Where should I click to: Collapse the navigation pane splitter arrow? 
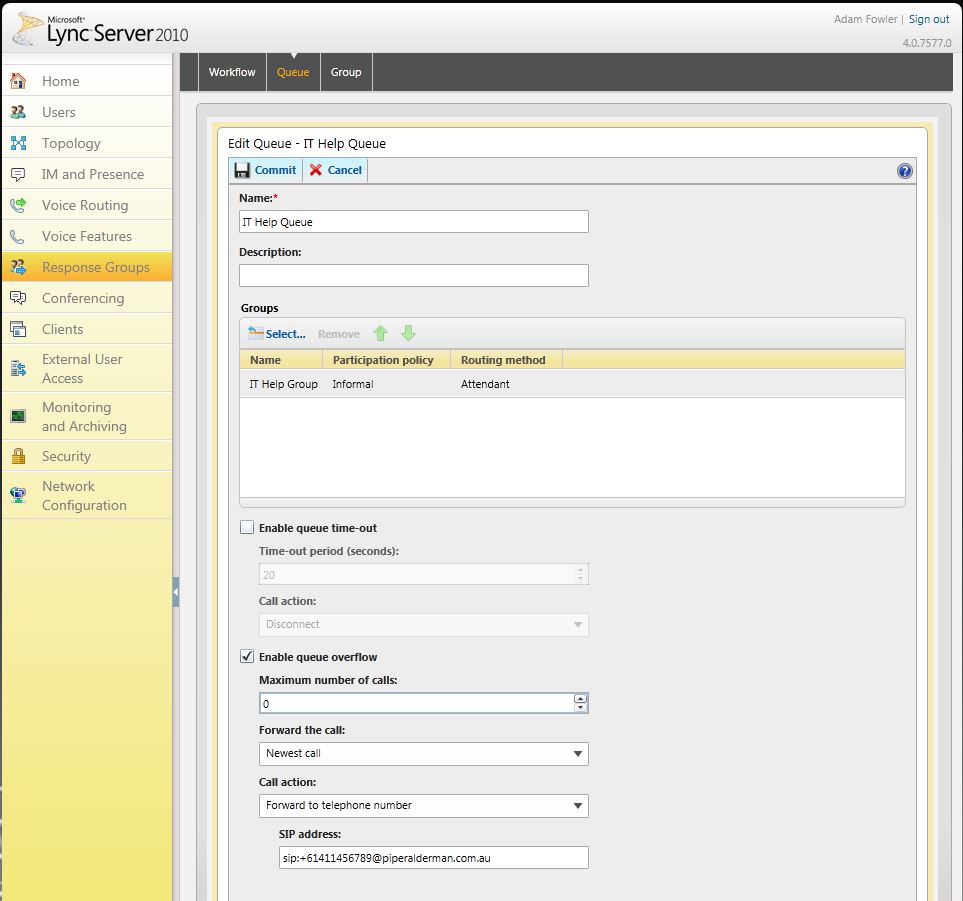(176, 592)
